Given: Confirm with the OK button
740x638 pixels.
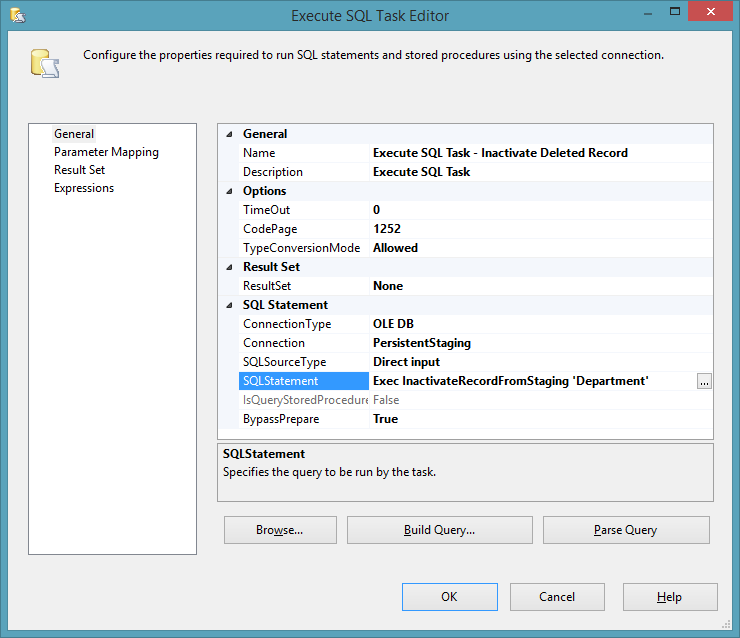Looking at the screenshot, I should (x=450, y=597).
